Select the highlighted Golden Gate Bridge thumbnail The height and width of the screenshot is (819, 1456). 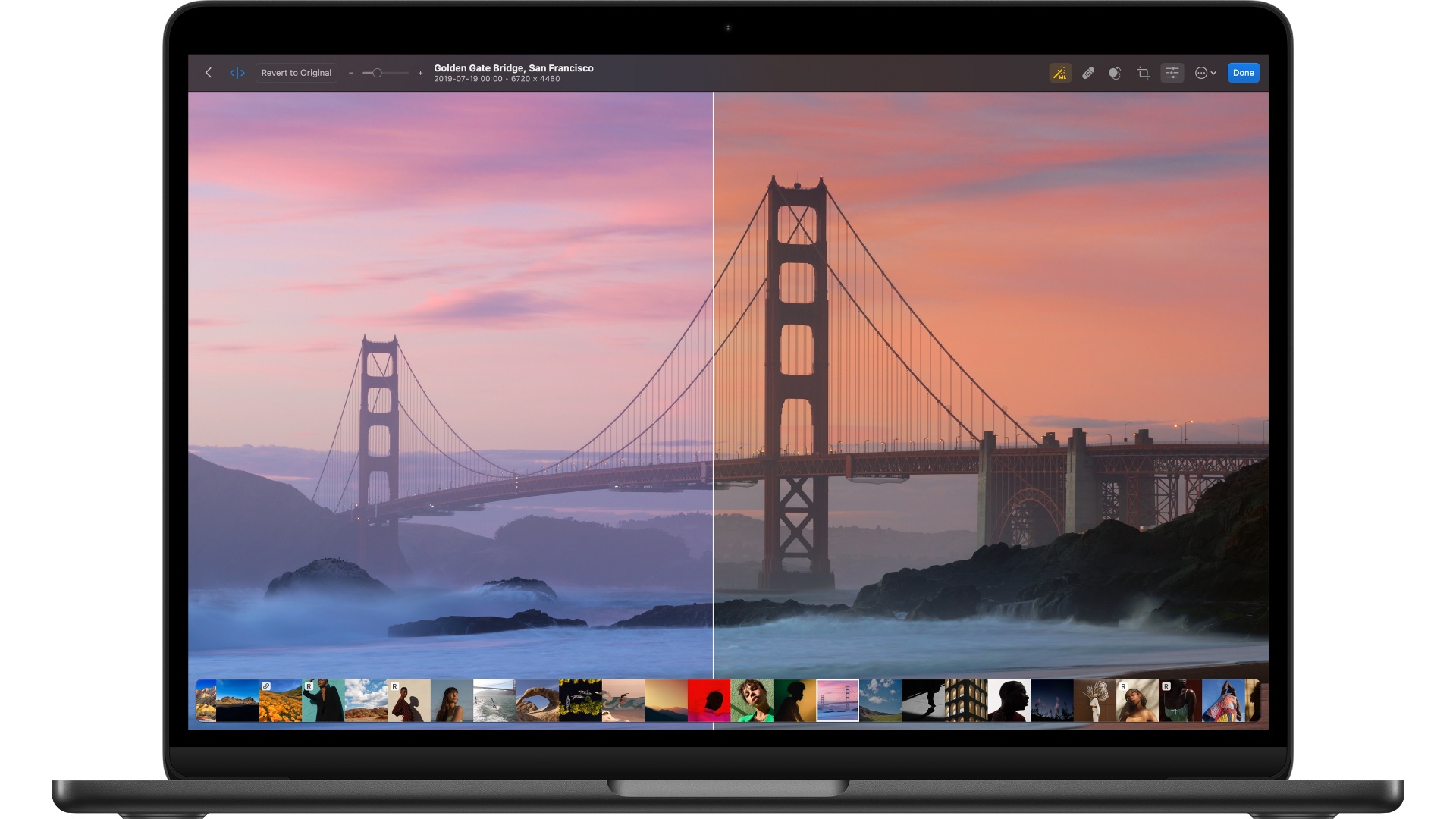[x=838, y=701]
